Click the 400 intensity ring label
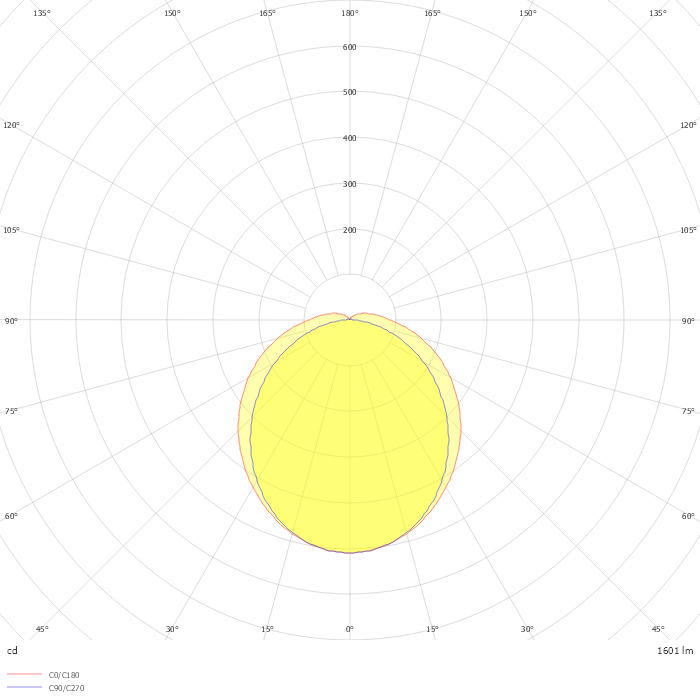Screen dimensions: 700x700 click(350, 138)
